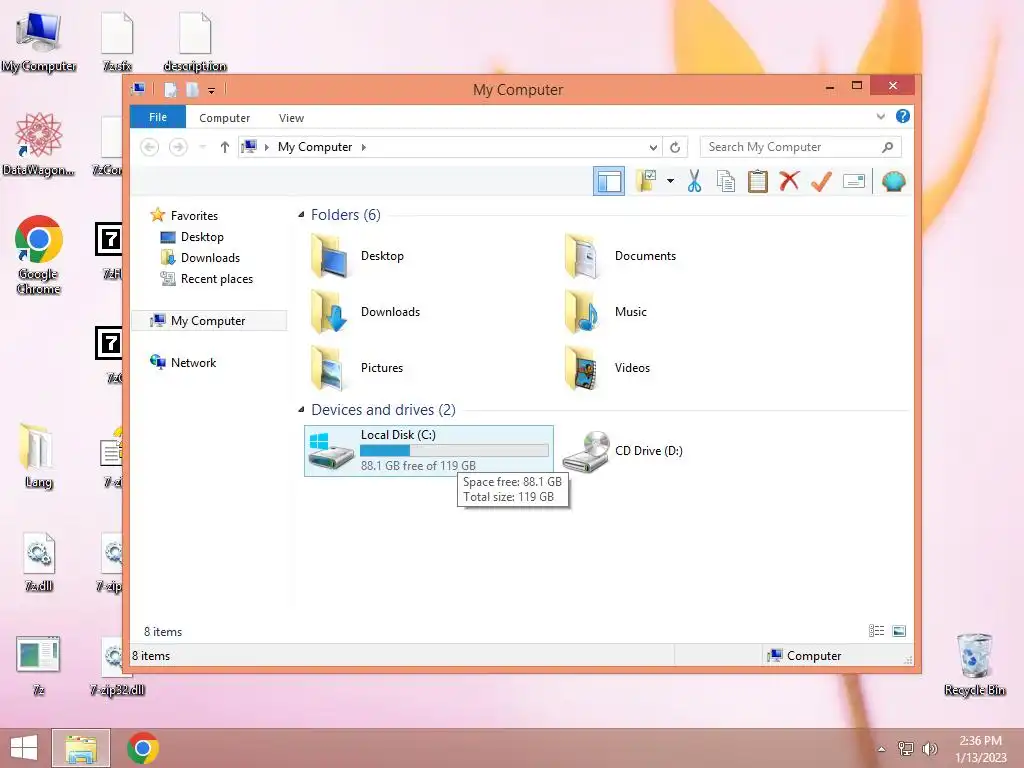This screenshot has height=768, width=1024.
Task: Expand the ribbon with the chevron
Action: 880,117
